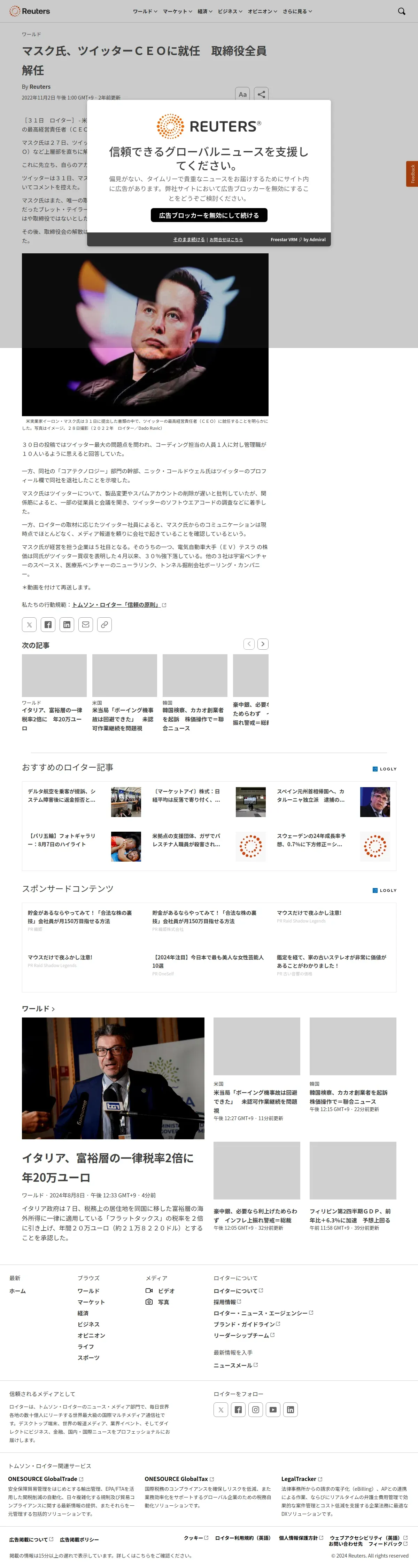Go to previous carousel arrow in 次の記事

(249, 644)
